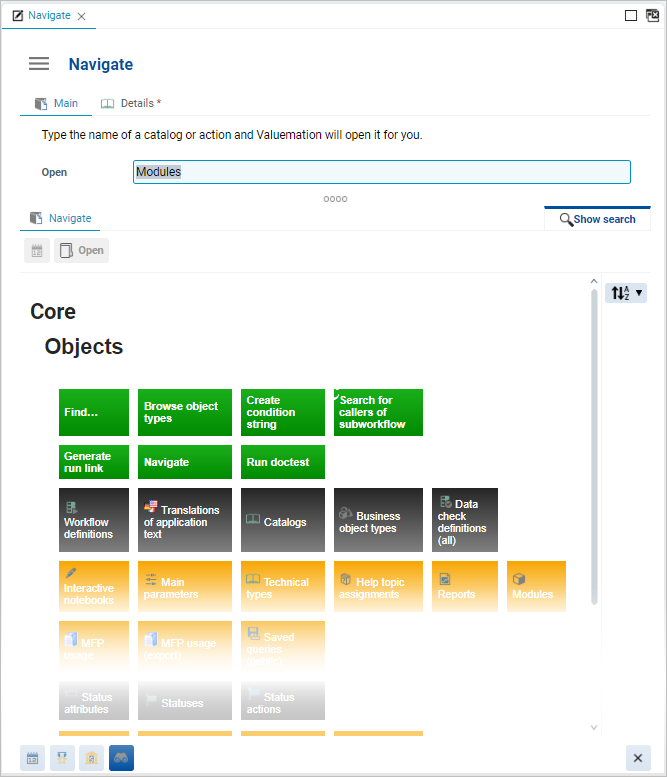Screen dimensions: 667x777
Task: Switch to the Details tab
Action: [x=131, y=103]
